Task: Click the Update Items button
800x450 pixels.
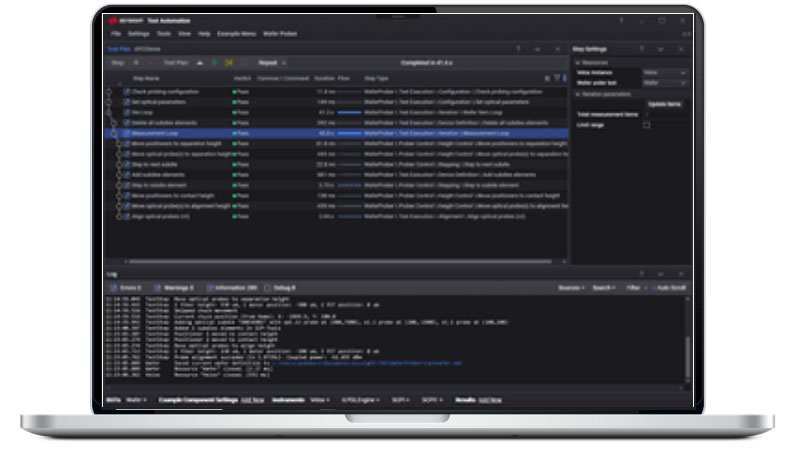Action: click(664, 104)
